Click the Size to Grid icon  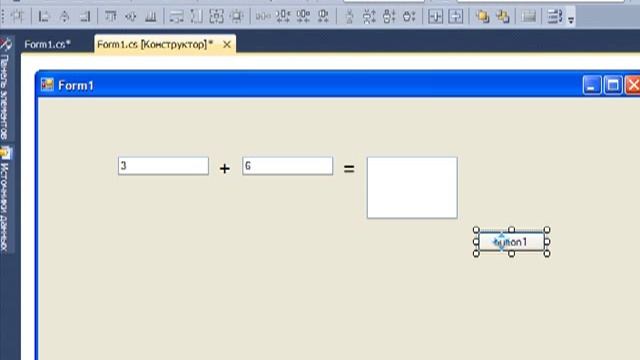237,16
